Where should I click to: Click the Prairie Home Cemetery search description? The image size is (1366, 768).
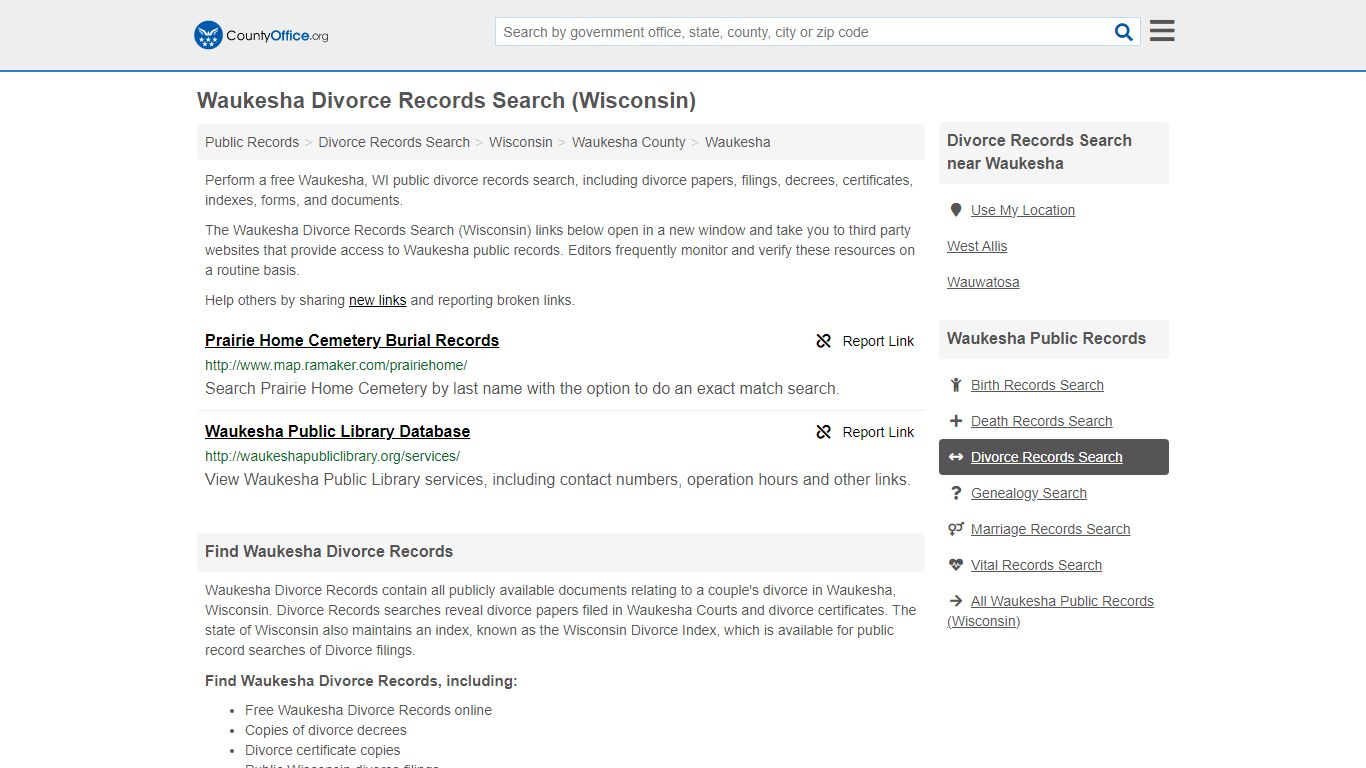coord(522,388)
